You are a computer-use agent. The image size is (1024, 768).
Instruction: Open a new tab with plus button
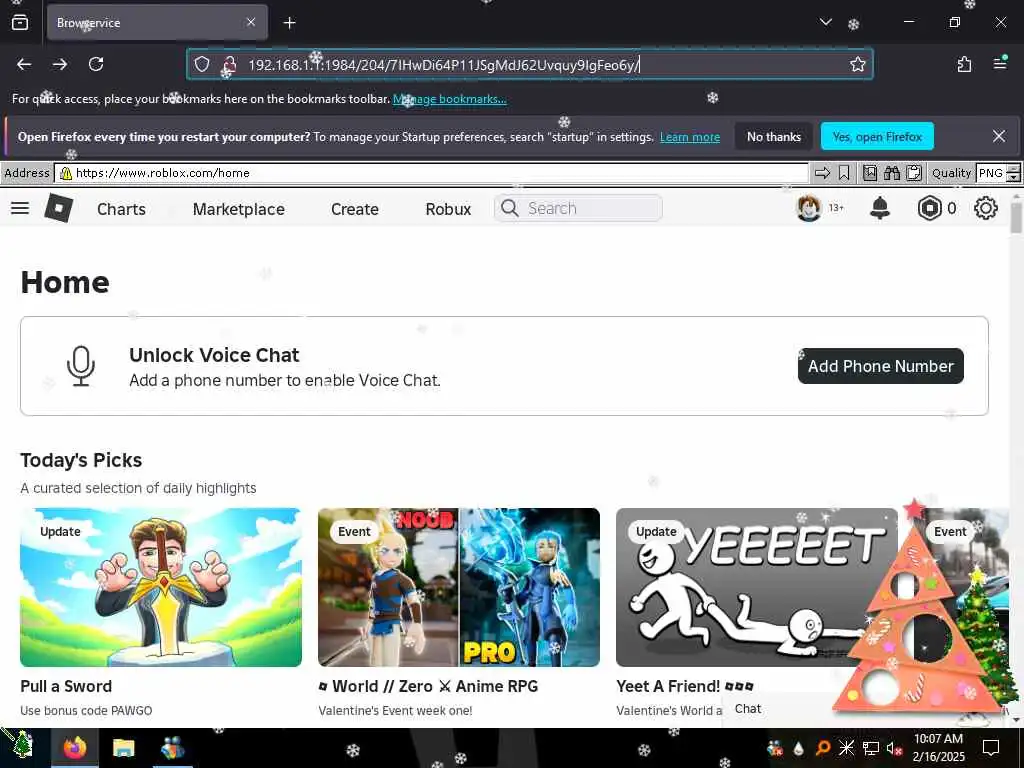click(289, 23)
